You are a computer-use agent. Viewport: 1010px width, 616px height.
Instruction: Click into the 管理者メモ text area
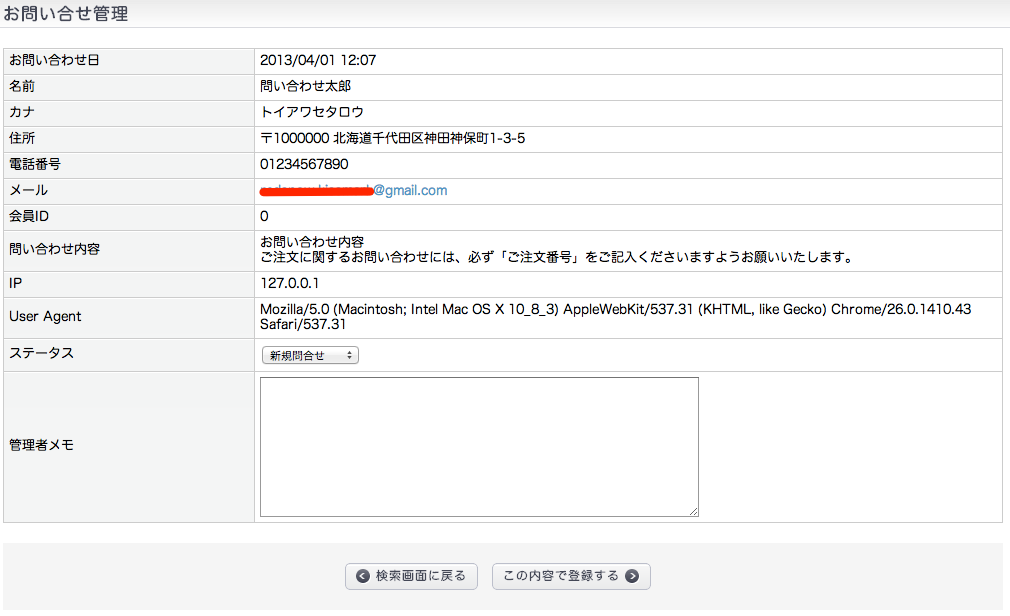(479, 447)
